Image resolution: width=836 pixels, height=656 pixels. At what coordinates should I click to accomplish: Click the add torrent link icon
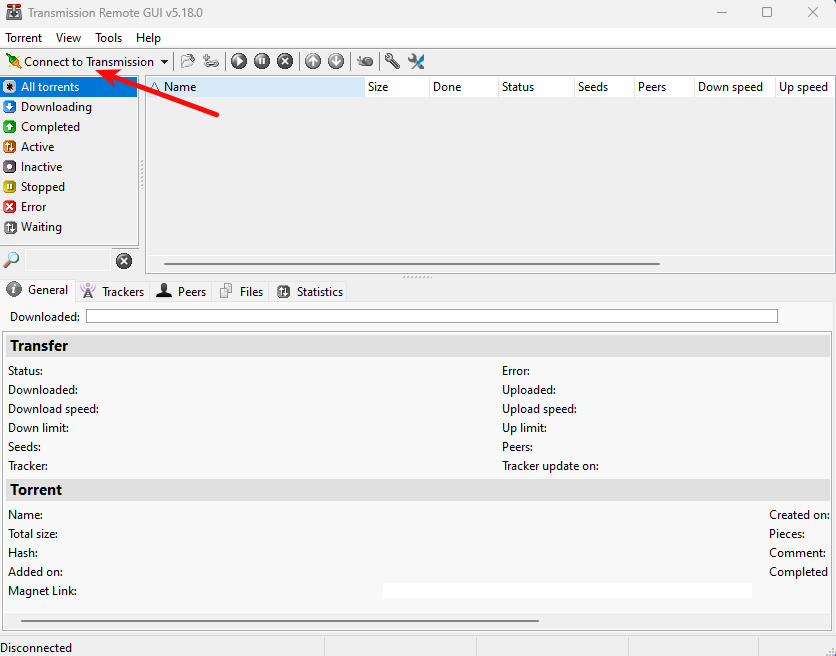(211, 61)
